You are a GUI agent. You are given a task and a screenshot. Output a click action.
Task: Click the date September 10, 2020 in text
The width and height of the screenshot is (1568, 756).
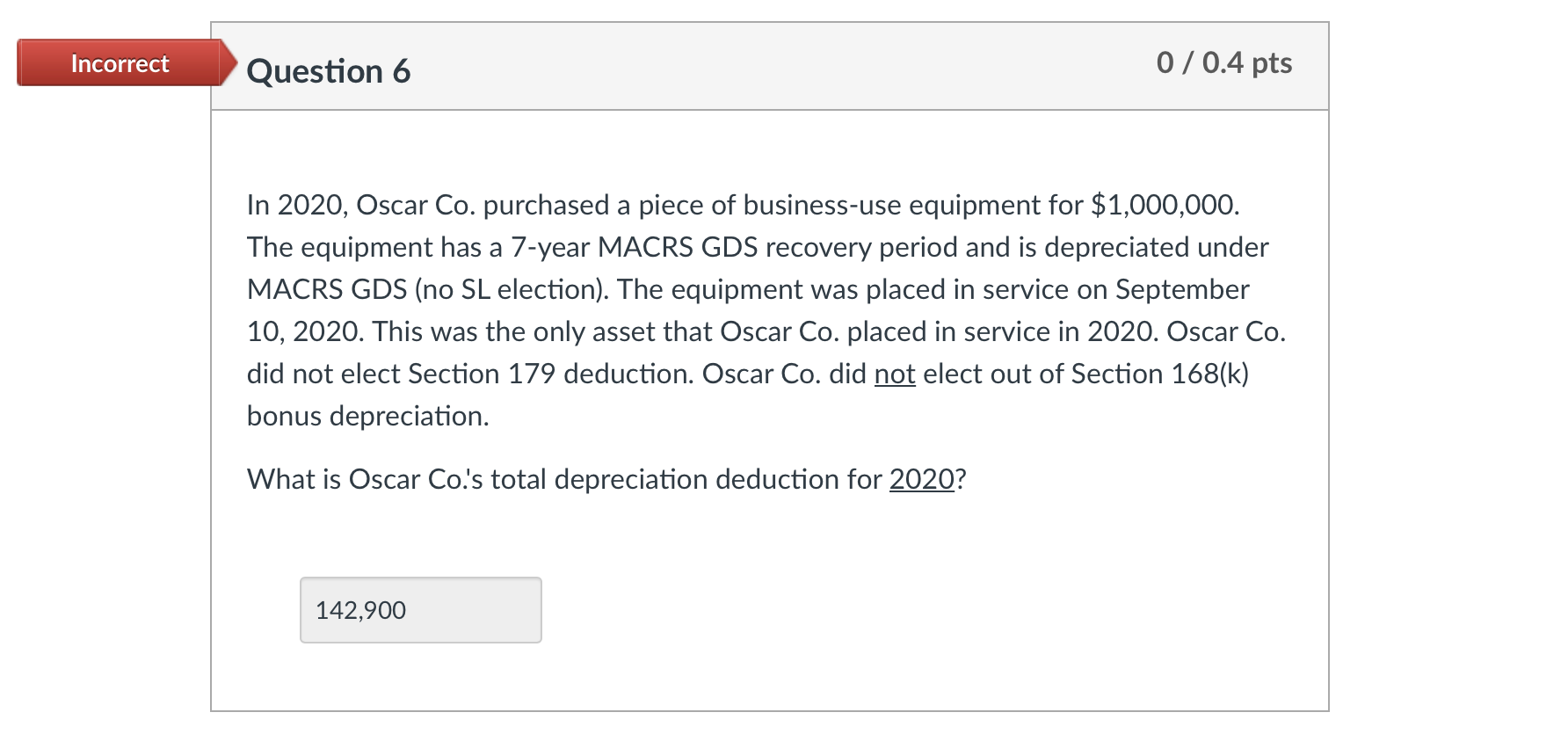pyautogui.click(x=1181, y=289)
